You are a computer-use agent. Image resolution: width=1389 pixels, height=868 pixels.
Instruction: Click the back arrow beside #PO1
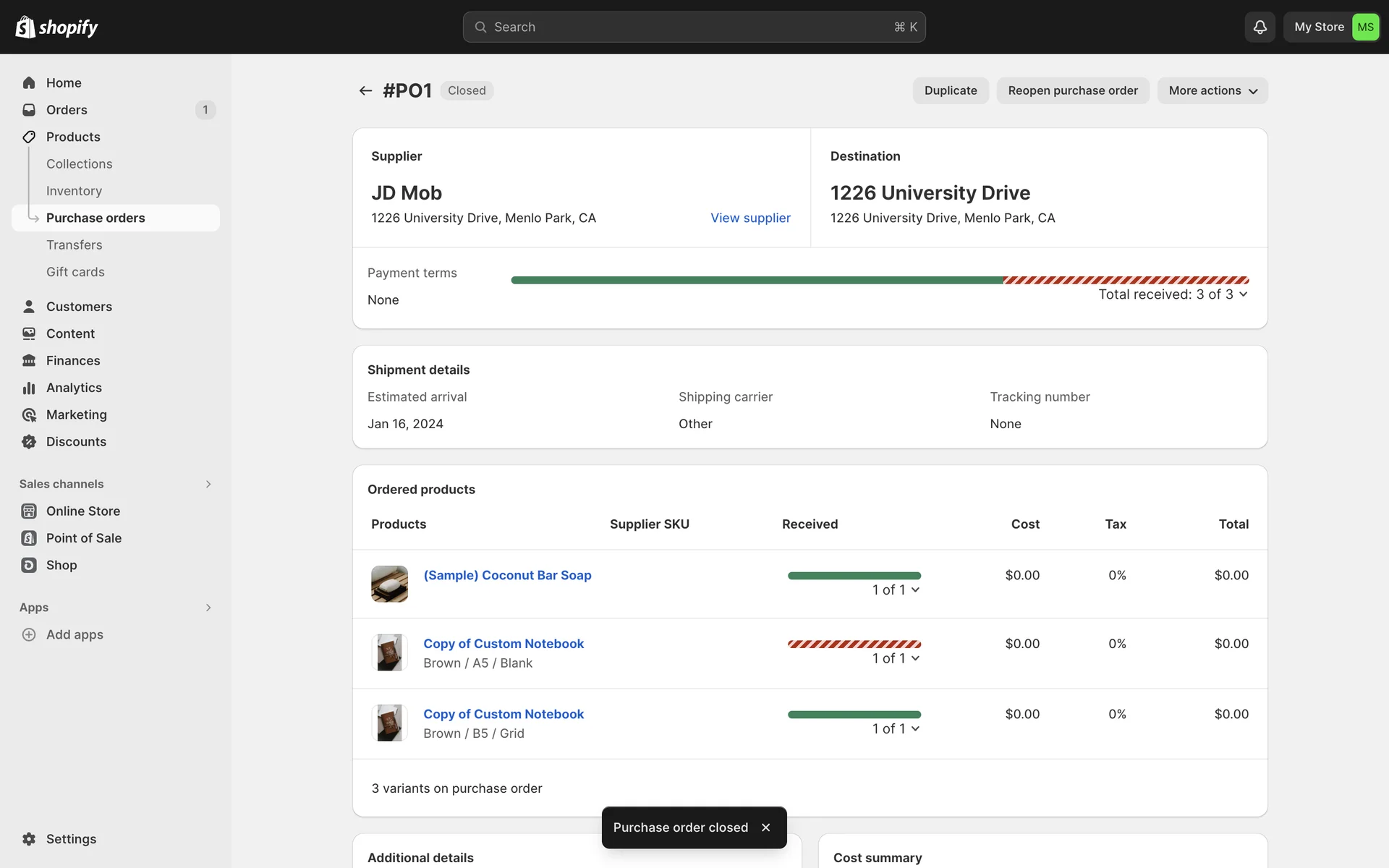click(365, 90)
